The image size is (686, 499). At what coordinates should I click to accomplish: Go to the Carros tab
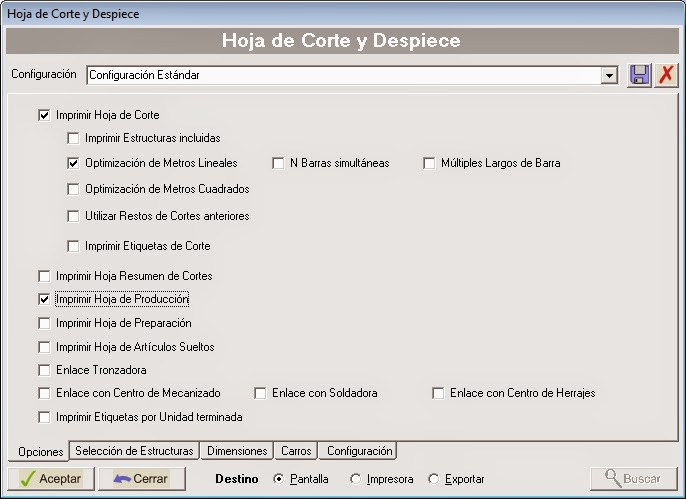click(296, 451)
